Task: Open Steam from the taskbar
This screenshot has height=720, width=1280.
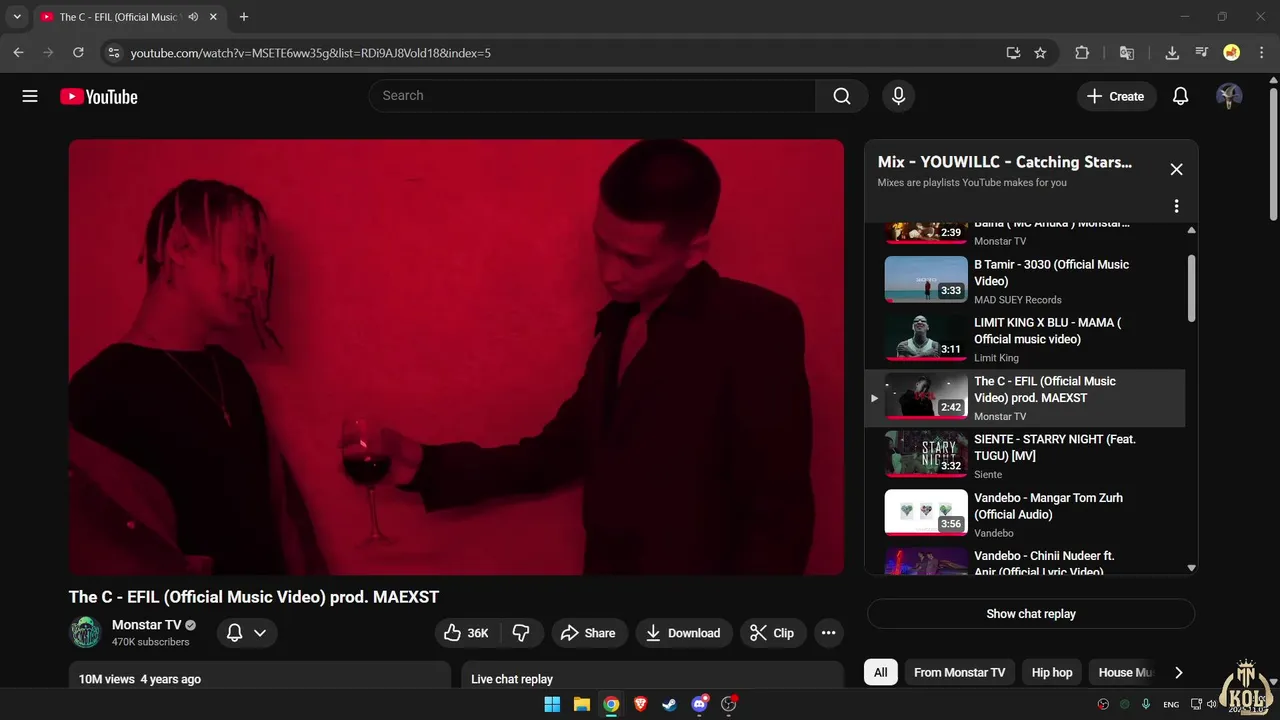Action: 669,704
